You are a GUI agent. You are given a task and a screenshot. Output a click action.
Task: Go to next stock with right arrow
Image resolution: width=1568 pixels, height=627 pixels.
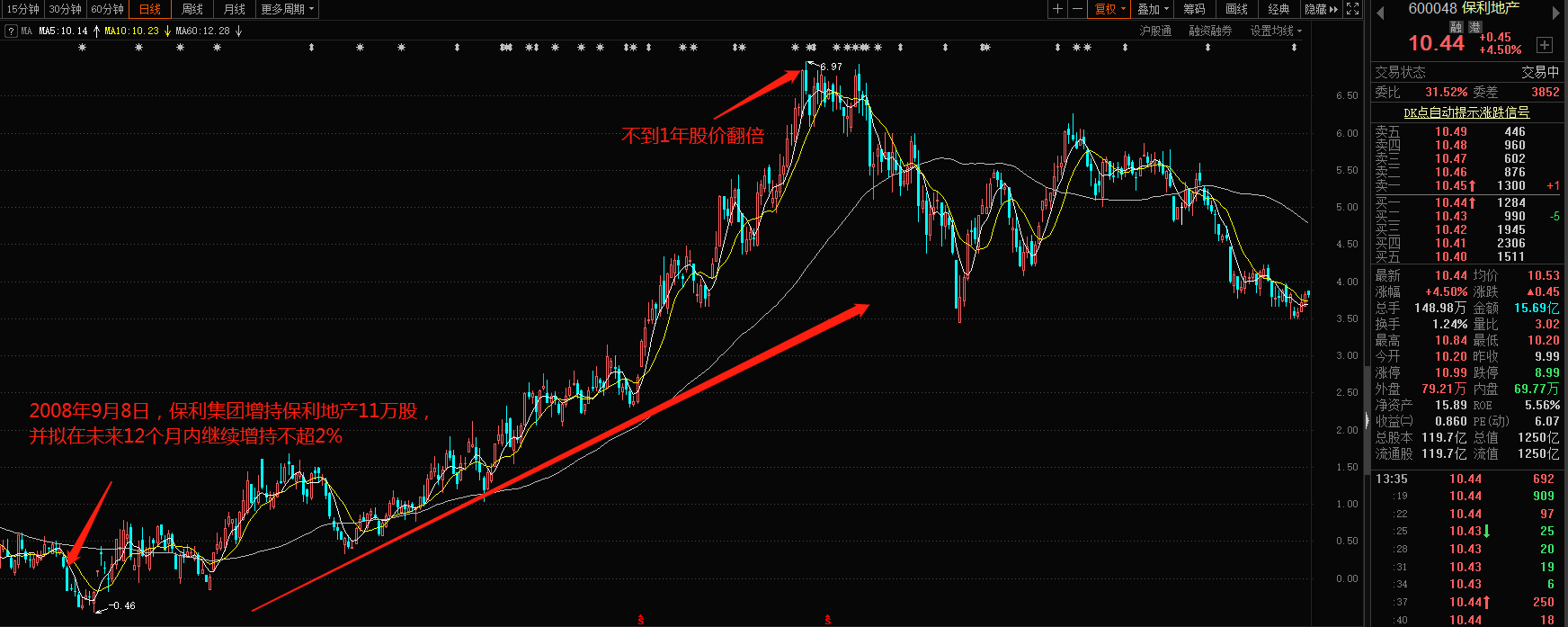(x=1556, y=13)
